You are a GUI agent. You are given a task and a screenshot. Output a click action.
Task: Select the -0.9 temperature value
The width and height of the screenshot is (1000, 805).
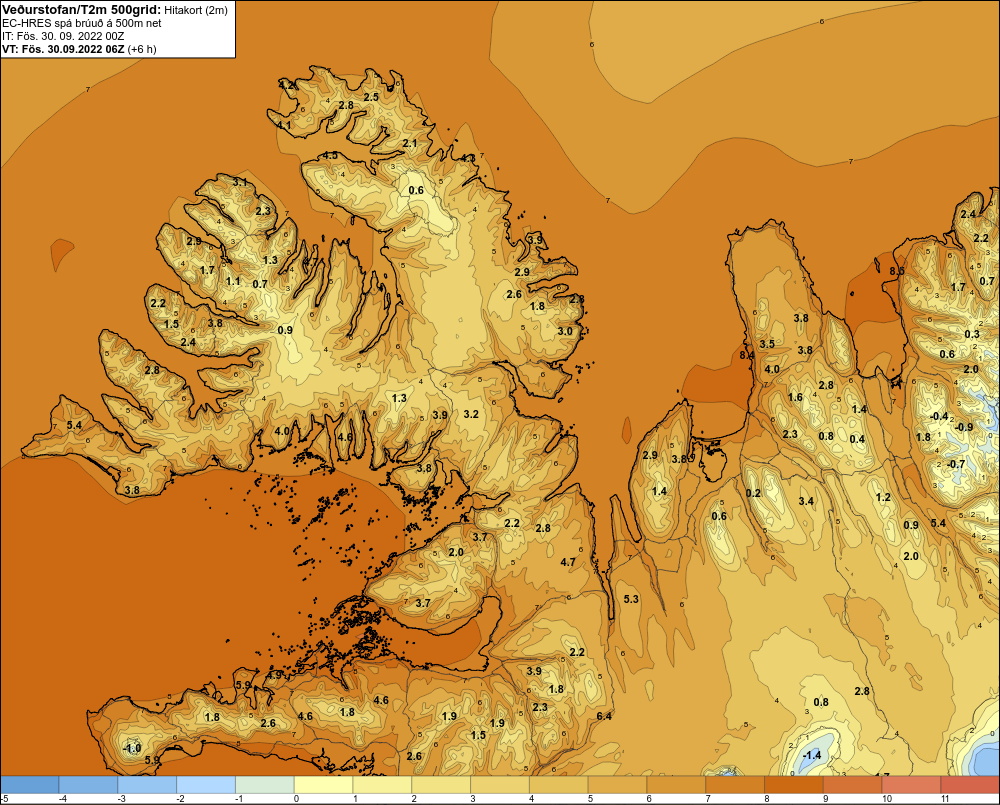point(965,427)
